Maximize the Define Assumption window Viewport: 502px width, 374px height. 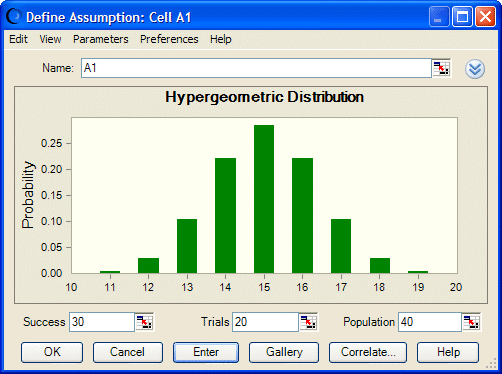462,16
